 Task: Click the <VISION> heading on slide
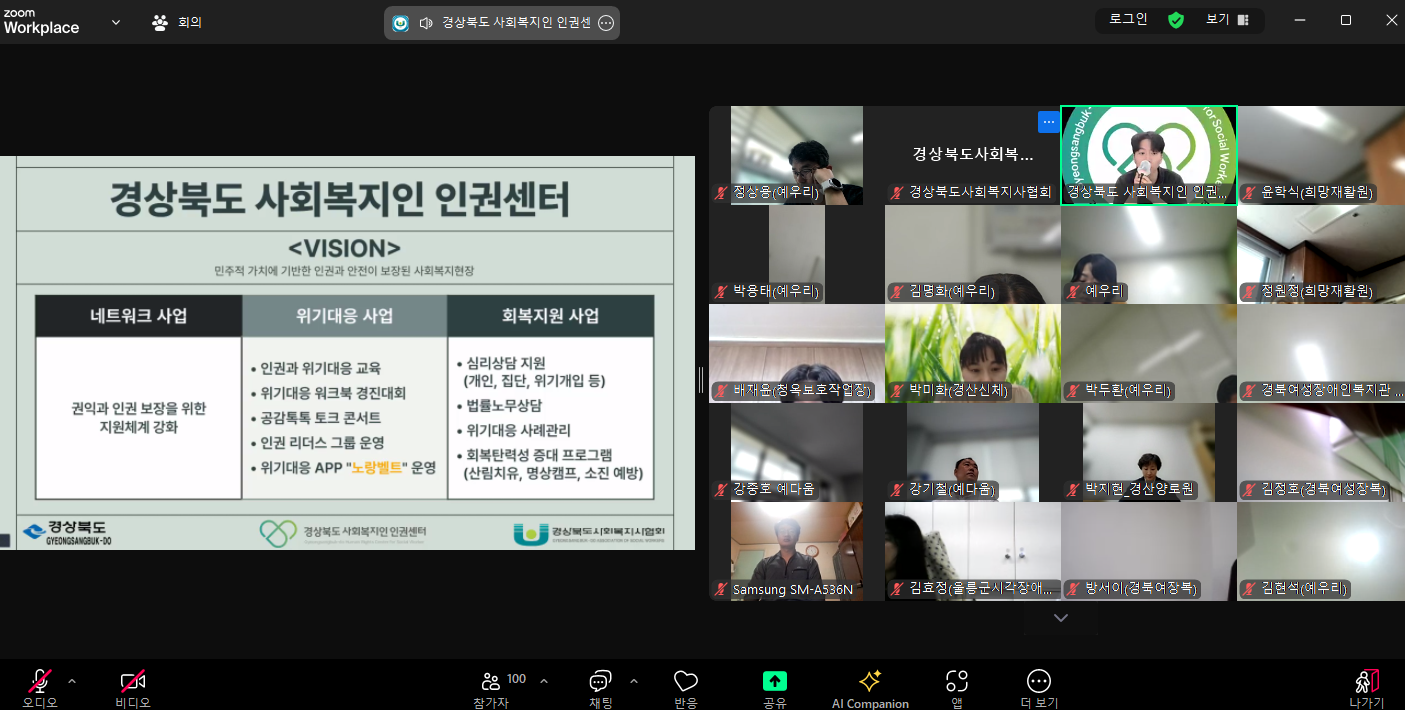pos(344,248)
